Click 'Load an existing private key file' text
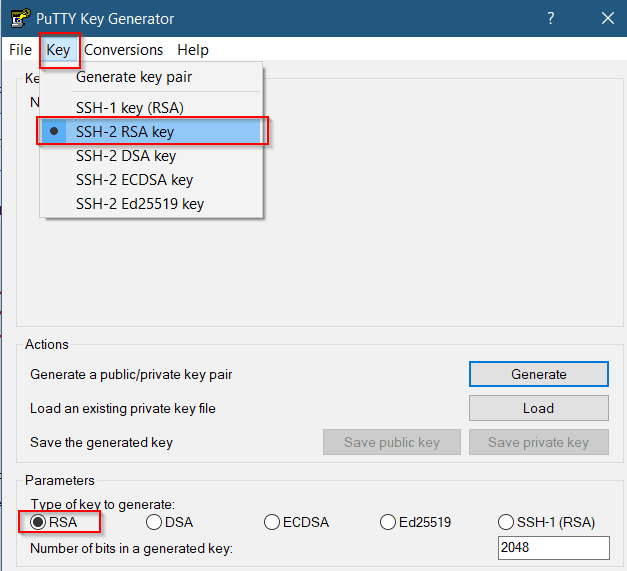The height and width of the screenshot is (571, 627). coord(123,409)
